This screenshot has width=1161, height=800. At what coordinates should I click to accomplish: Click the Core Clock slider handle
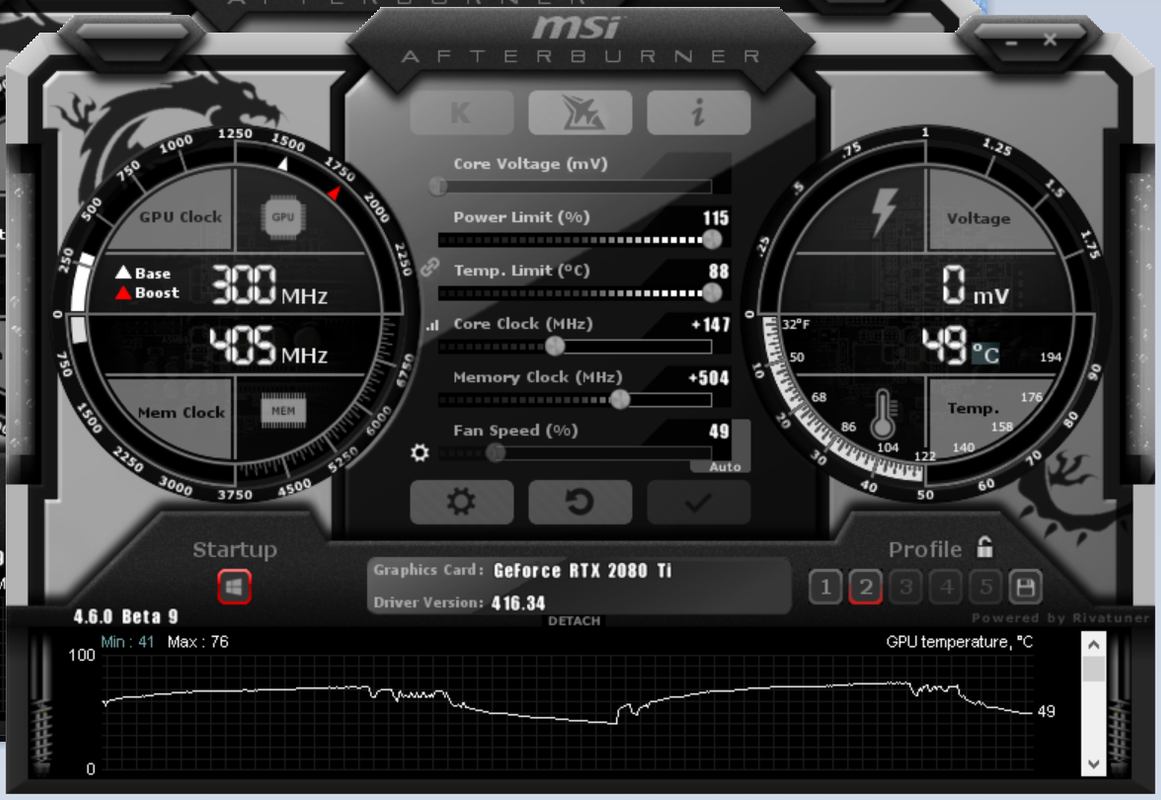point(555,346)
